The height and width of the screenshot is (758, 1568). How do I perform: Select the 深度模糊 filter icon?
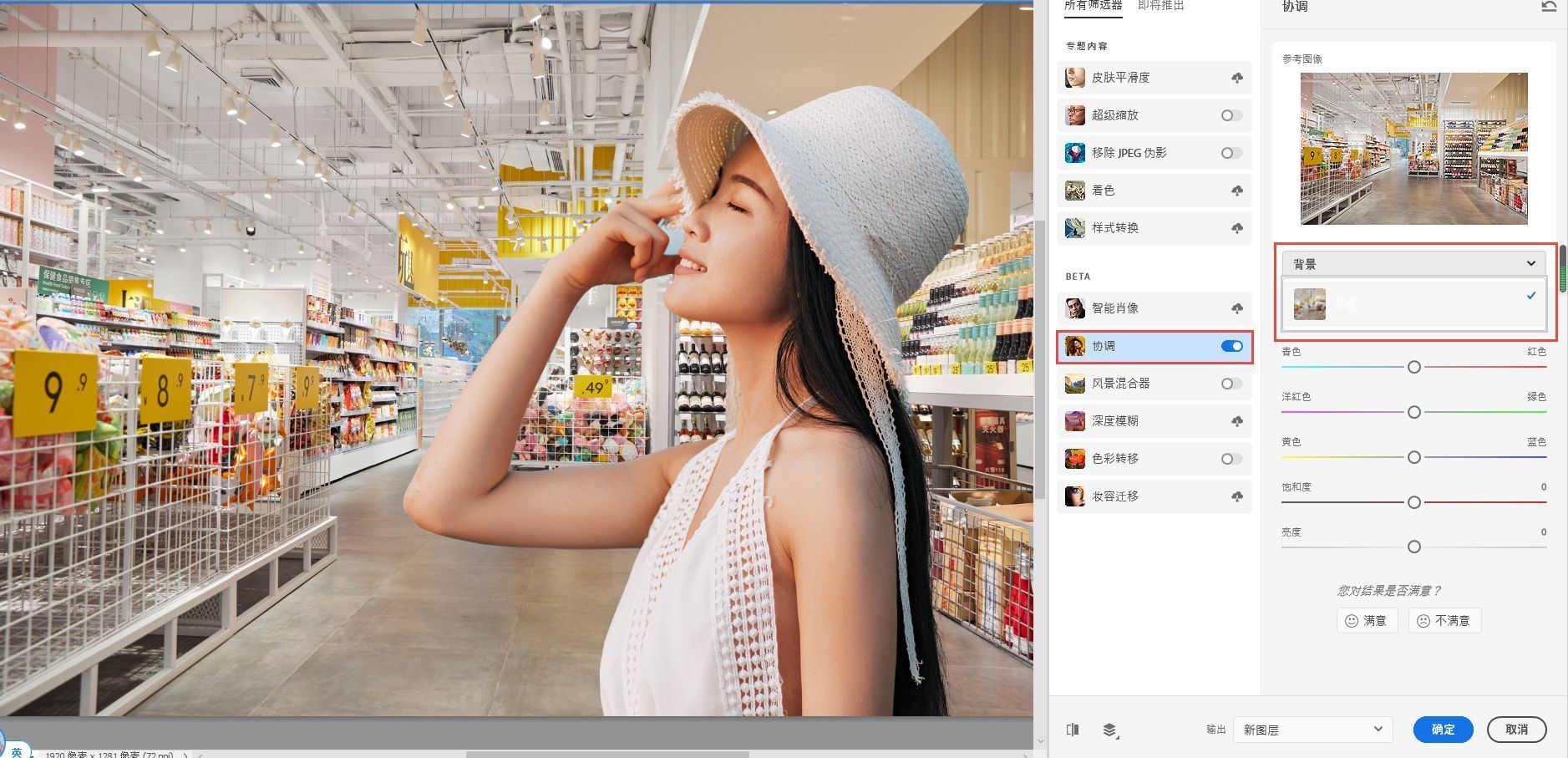point(1076,420)
